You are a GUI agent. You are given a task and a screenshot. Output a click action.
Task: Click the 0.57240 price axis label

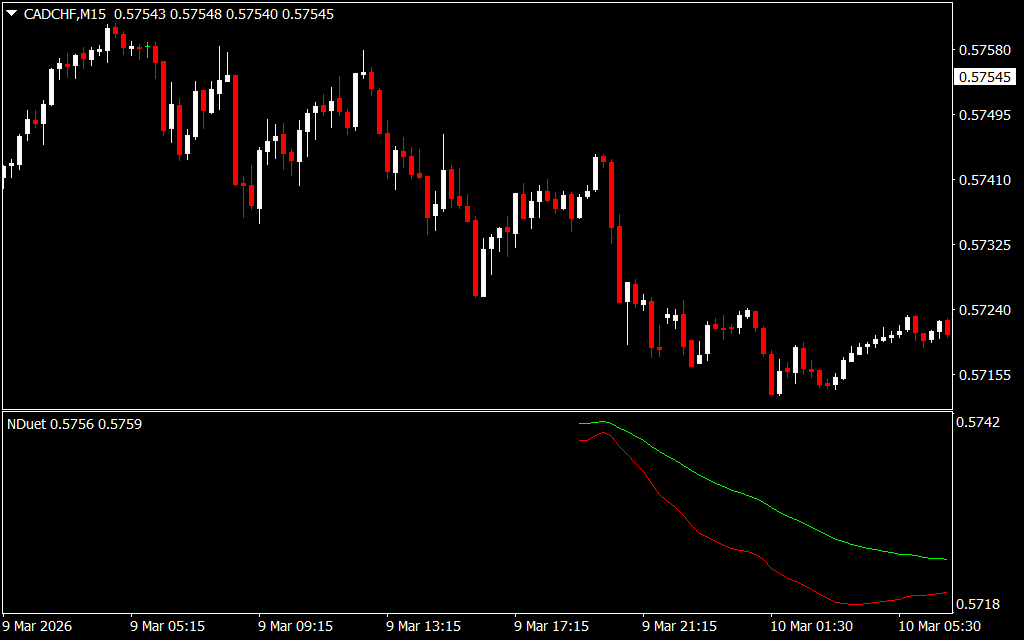coord(983,311)
